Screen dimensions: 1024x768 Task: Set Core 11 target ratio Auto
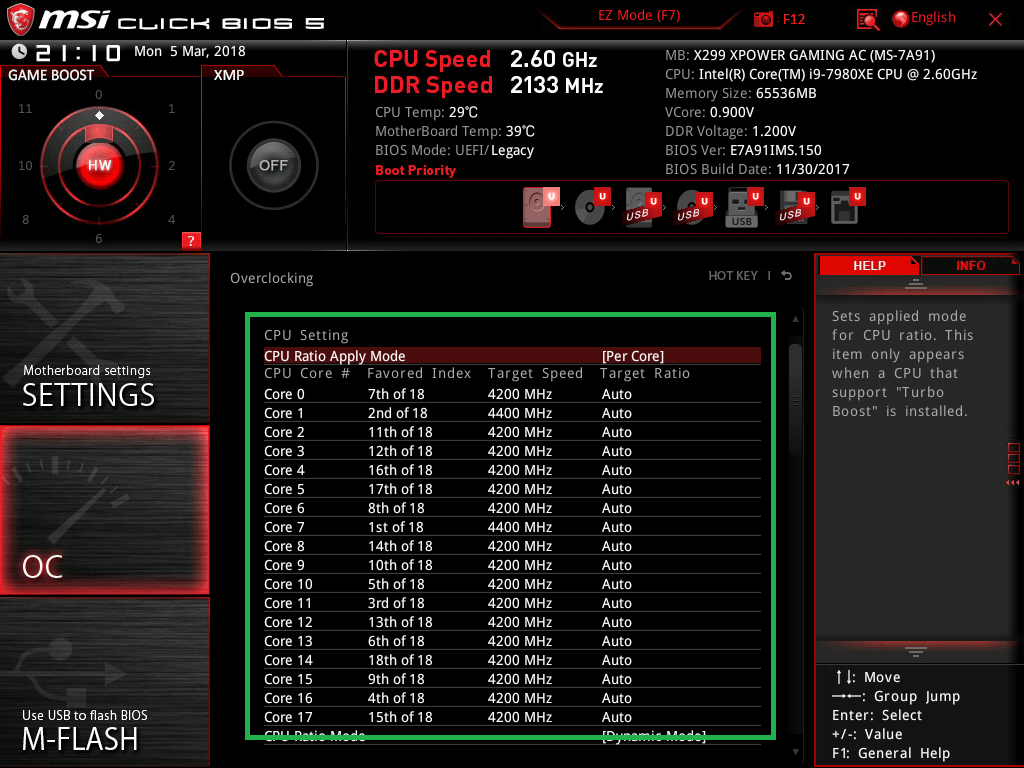pyautogui.click(x=616, y=603)
